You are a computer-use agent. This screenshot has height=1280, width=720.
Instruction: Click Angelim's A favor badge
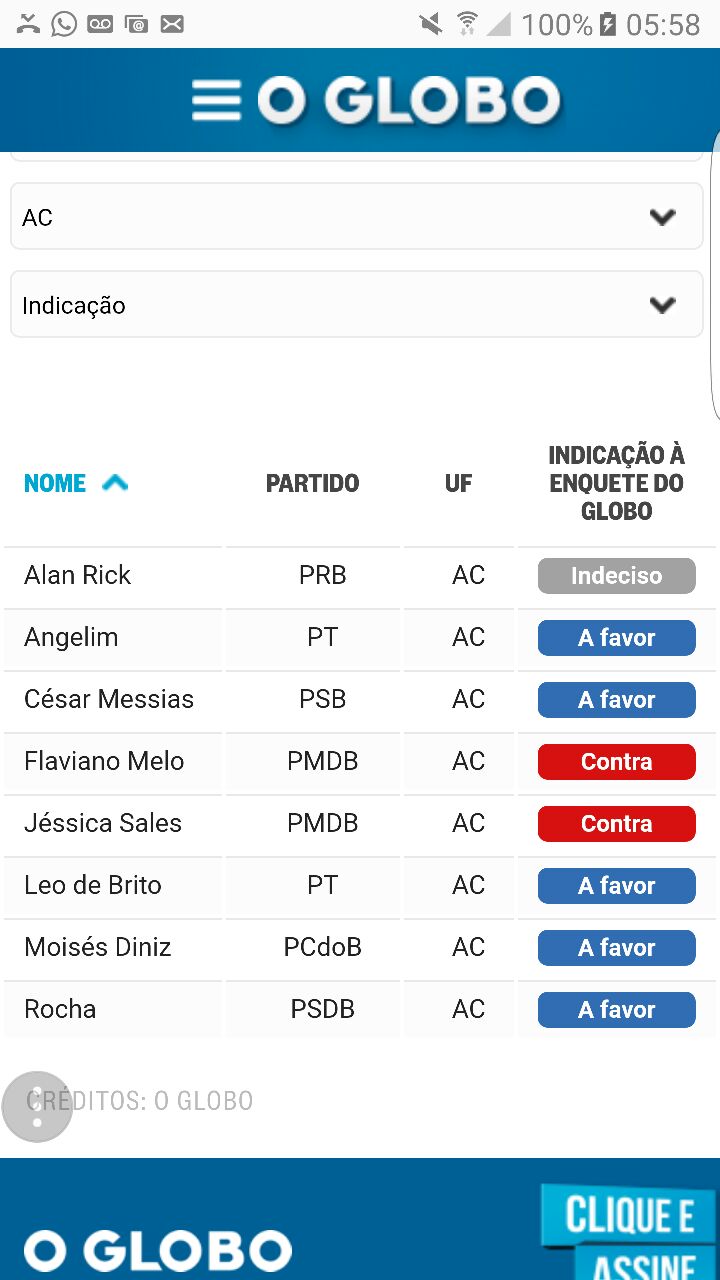click(616, 638)
